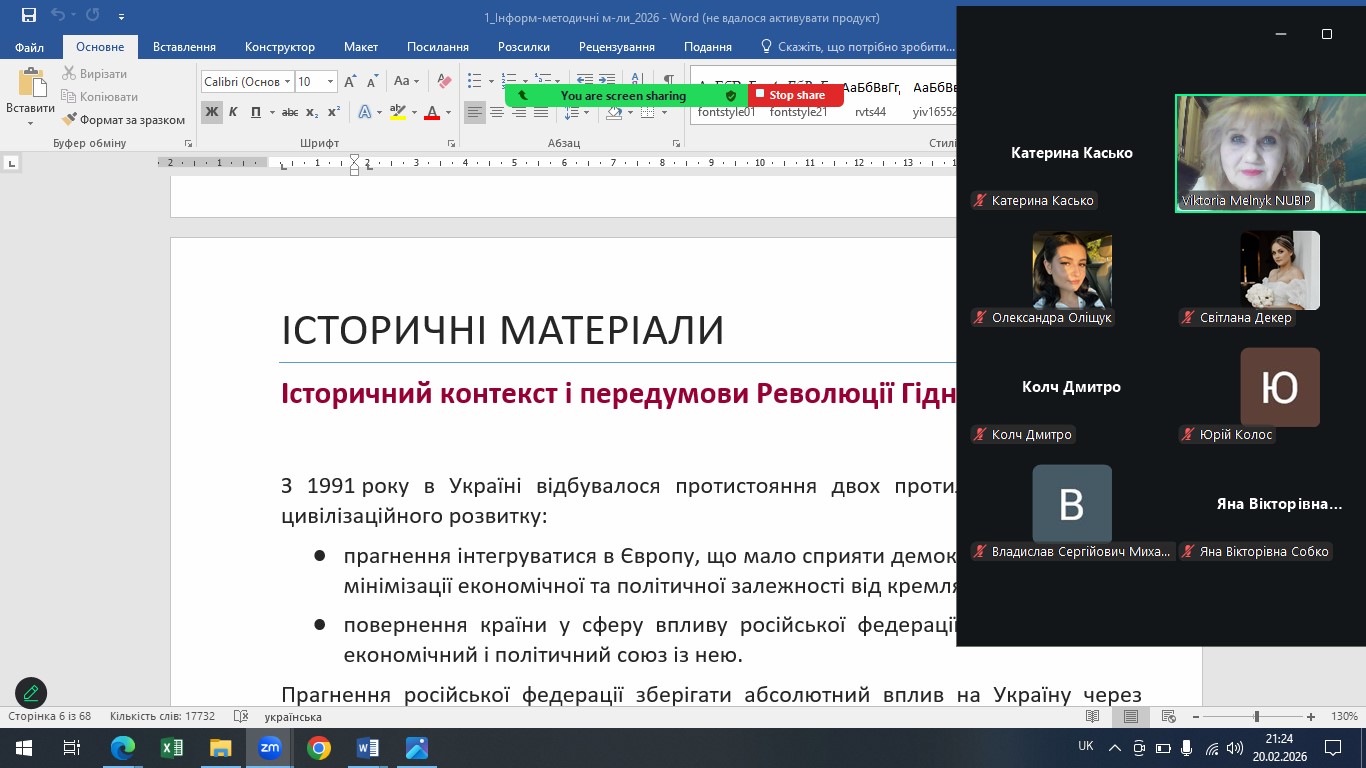Click the Zoom annotation pencil button
This screenshot has width=1366, height=768.
pyautogui.click(x=31, y=692)
